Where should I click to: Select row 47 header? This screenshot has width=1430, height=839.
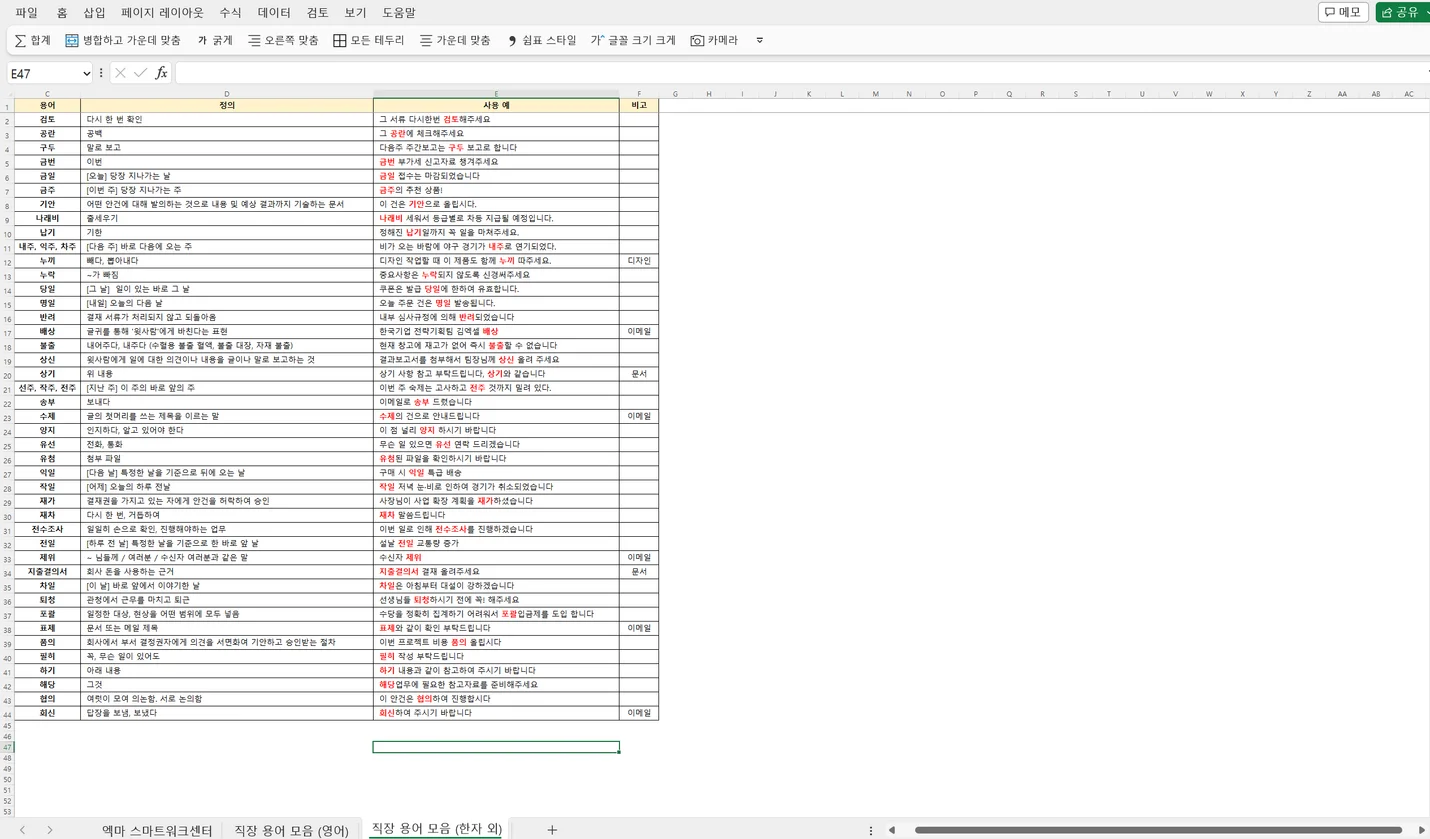tap(7, 747)
